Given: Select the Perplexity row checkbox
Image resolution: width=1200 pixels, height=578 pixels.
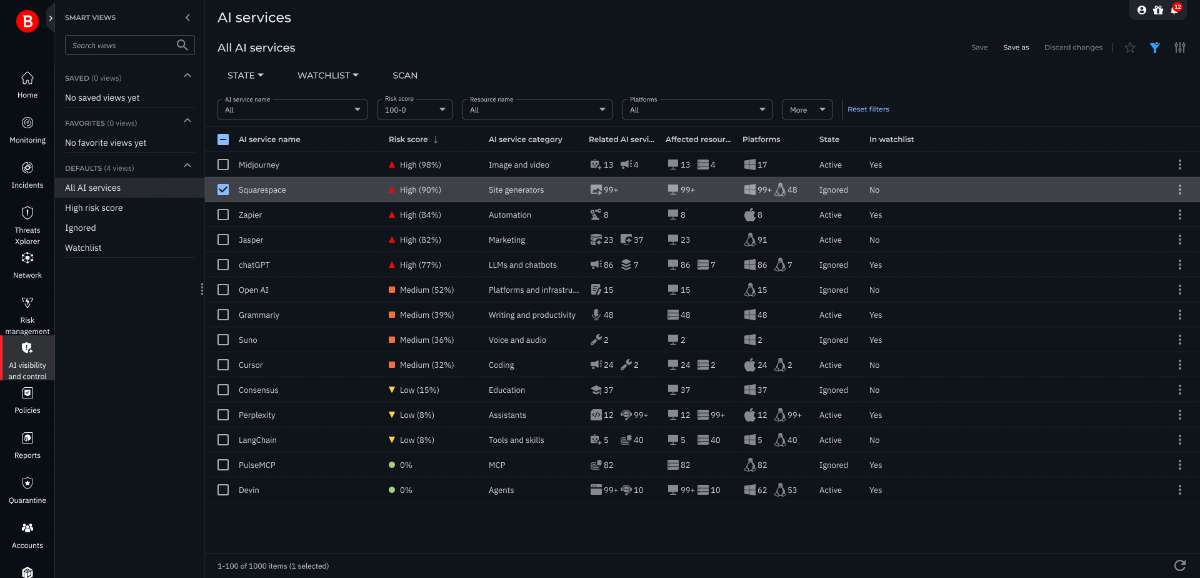Looking at the screenshot, I should (x=223, y=414).
